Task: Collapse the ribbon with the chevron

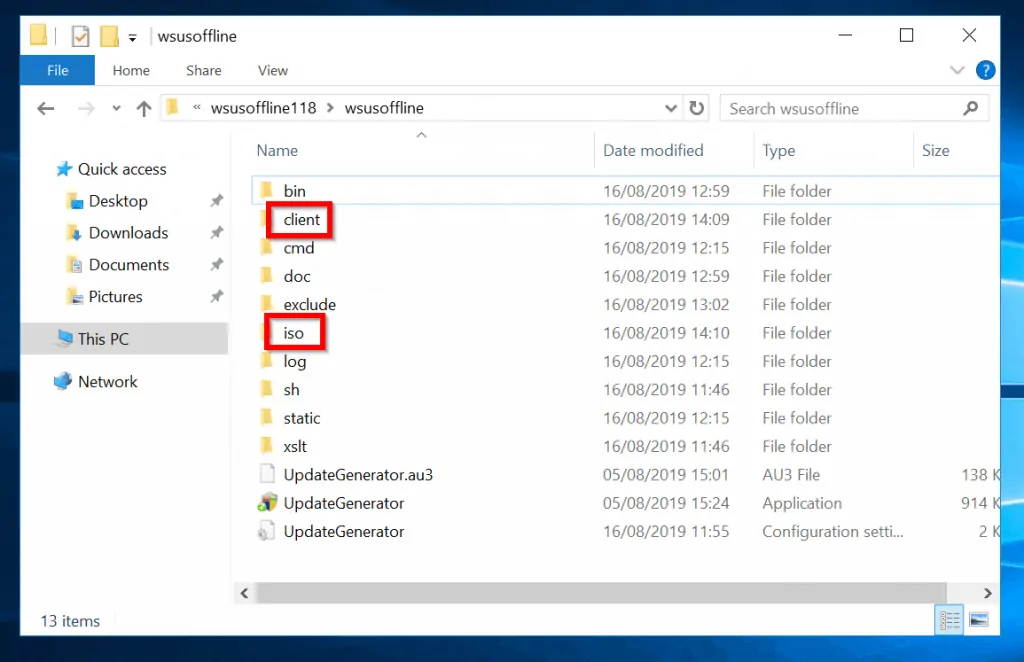Action: [957, 70]
